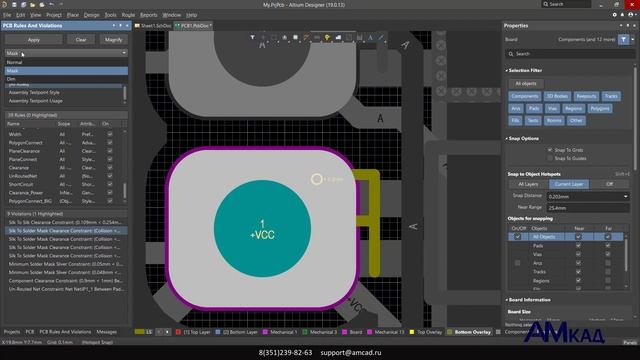Select the place text string 'A' icon
The width and height of the screenshot is (640, 360).
tap(370, 38)
